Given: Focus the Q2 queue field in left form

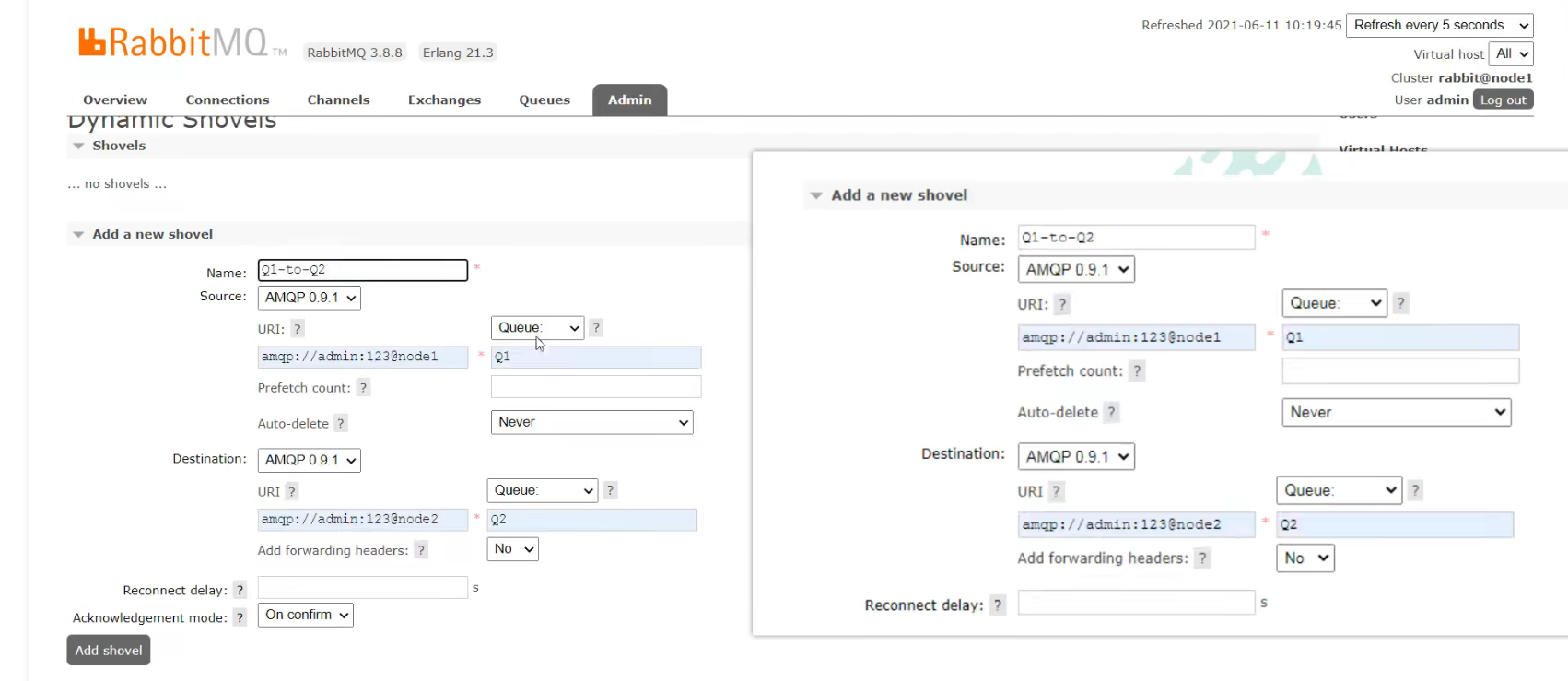Looking at the screenshot, I should (592, 520).
